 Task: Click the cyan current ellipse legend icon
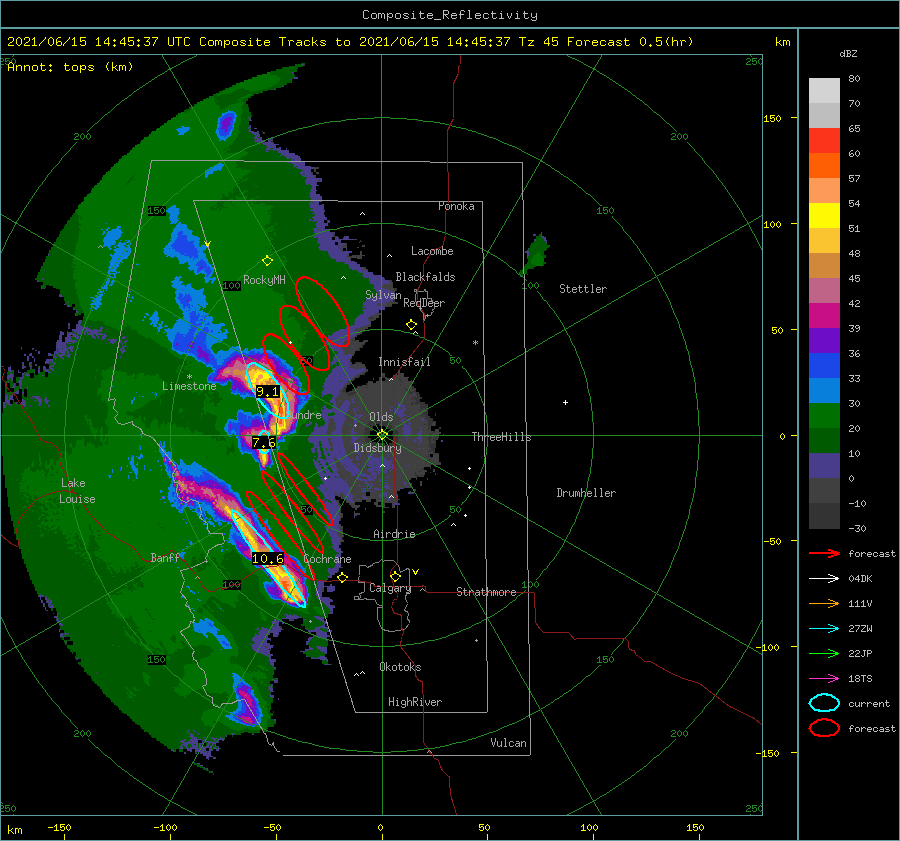[x=824, y=703]
